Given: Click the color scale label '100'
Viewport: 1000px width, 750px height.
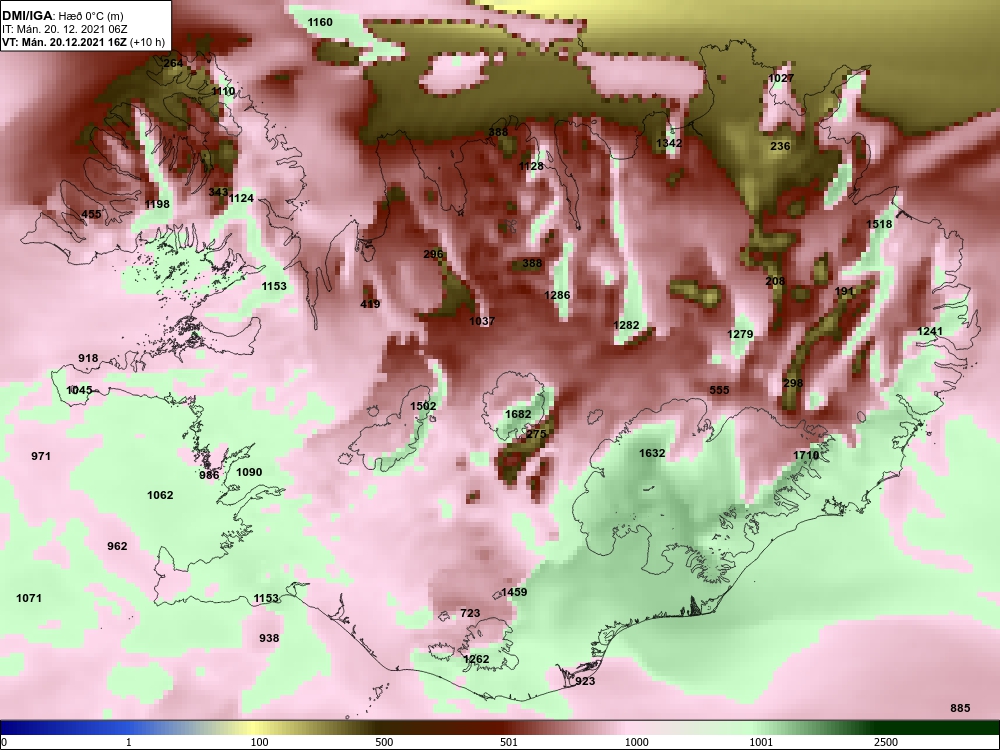Looking at the screenshot, I should click(259, 742).
